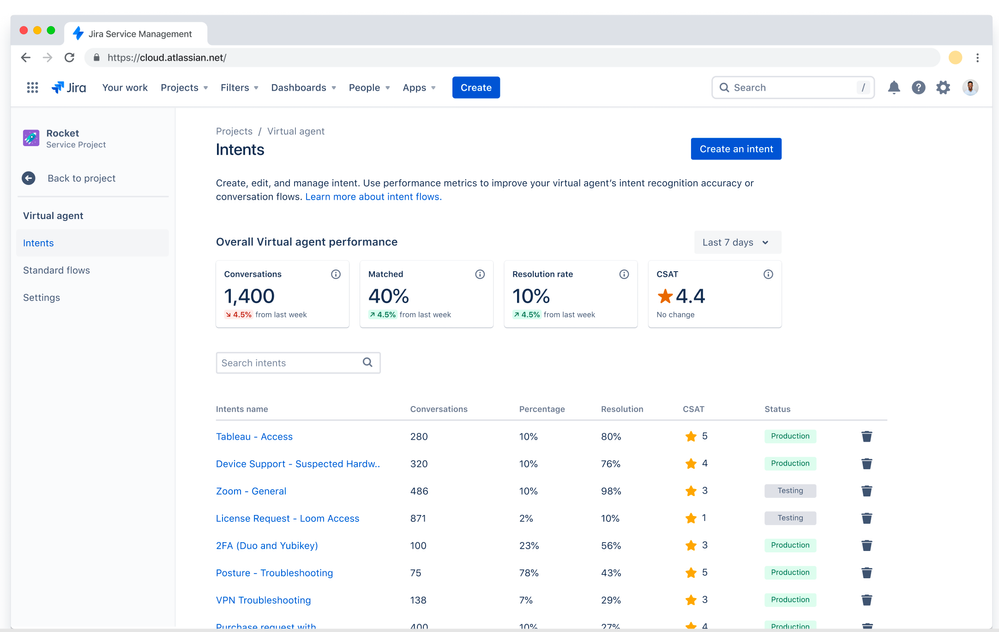Open the user profile avatar
The width and height of the screenshot is (999, 632).
(x=970, y=88)
